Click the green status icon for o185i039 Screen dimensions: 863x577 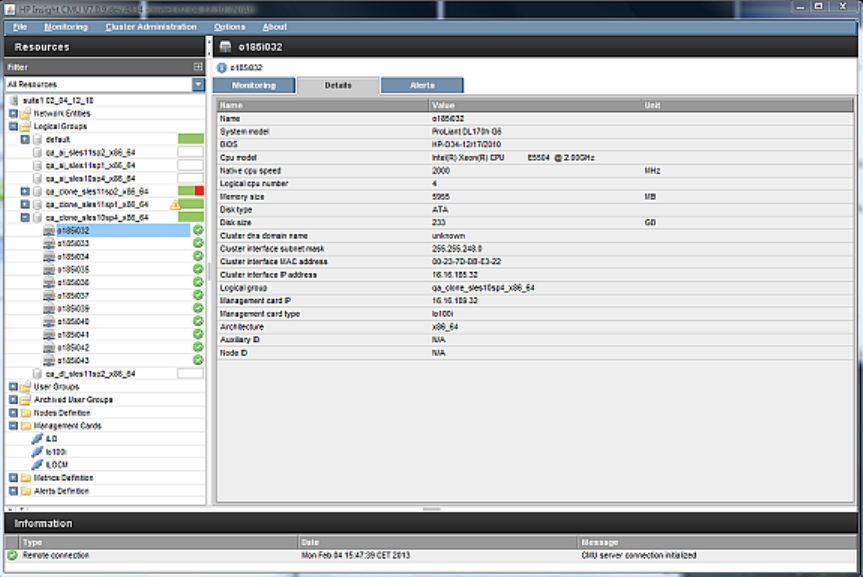198,308
